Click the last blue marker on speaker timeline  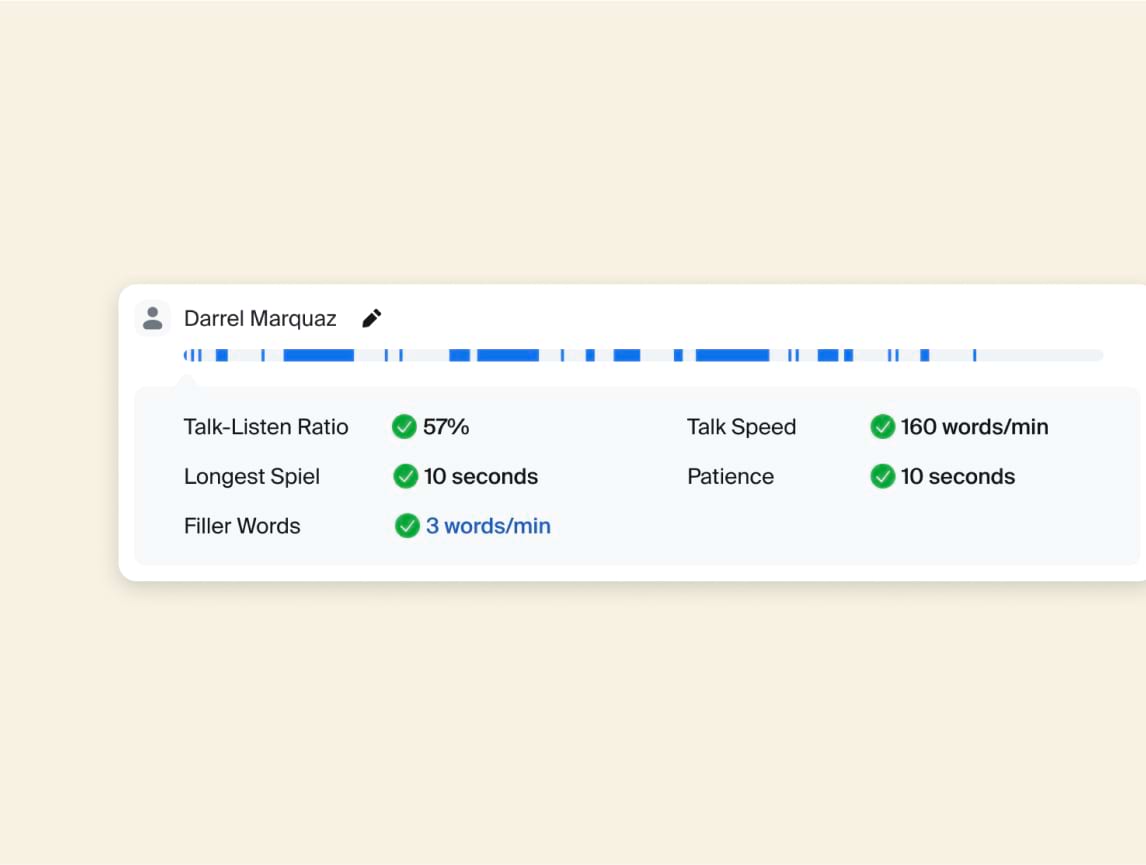[x=974, y=355]
